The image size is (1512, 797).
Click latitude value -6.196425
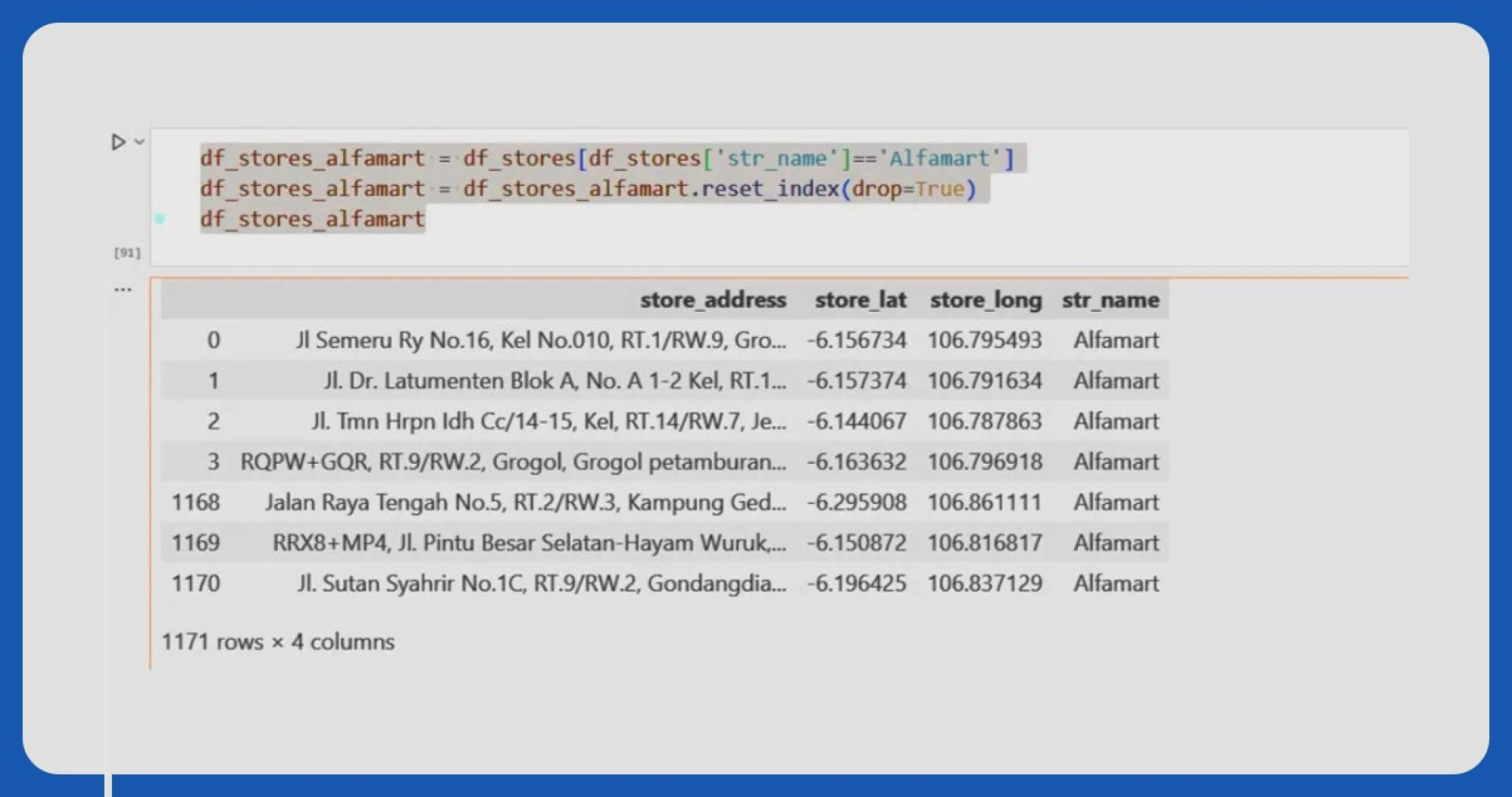857,584
